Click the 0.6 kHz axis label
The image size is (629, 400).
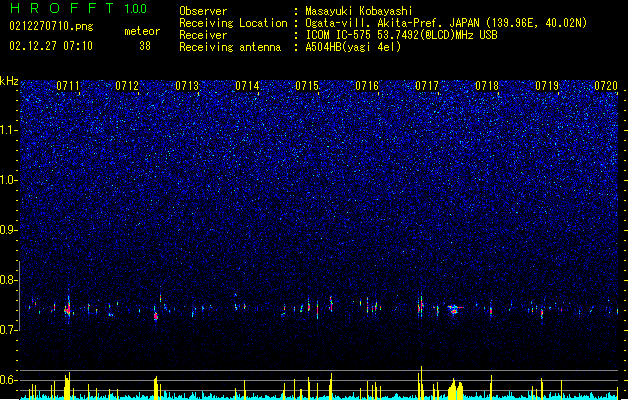click(8, 380)
